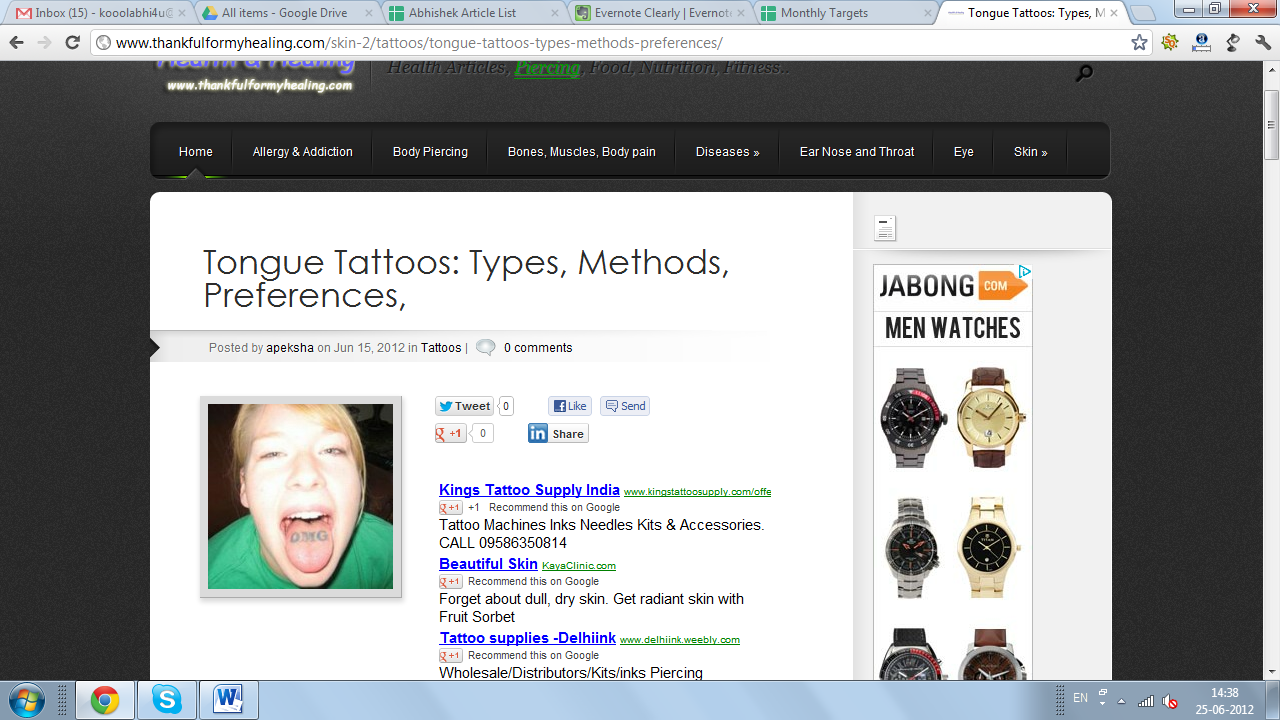Click the page document icon in sidebar

point(885,229)
